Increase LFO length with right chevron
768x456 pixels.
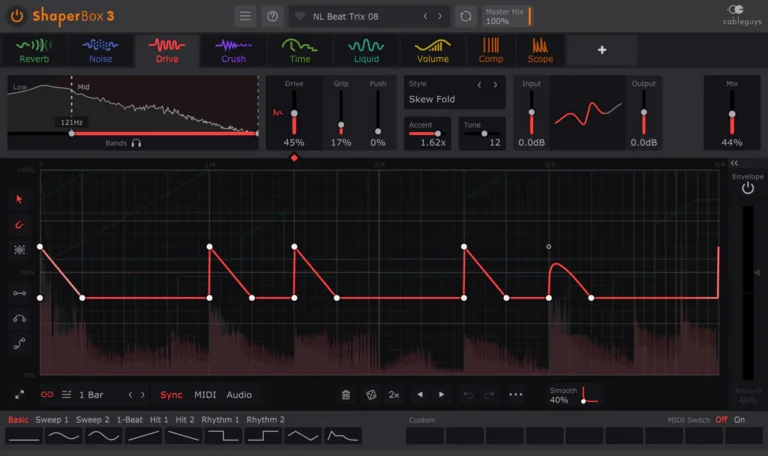pos(143,395)
